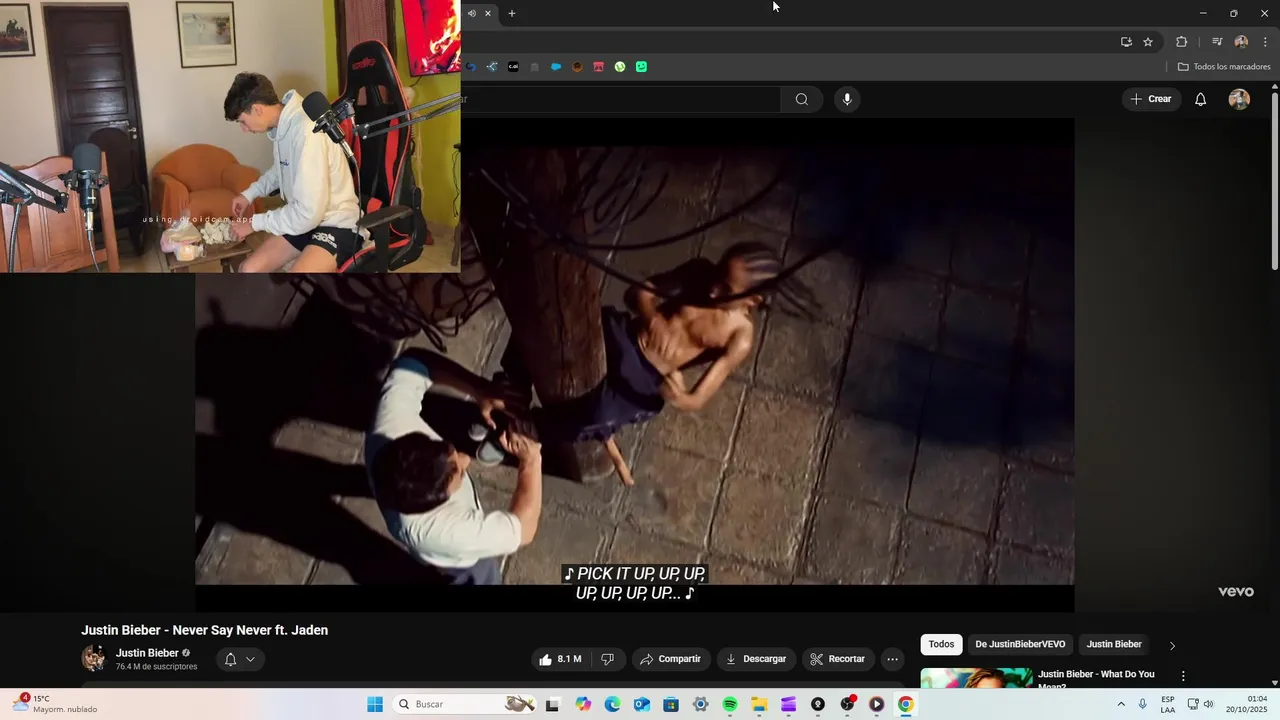1280x720 pixels.
Task: Clip the video with Recortar
Action: 838,659
